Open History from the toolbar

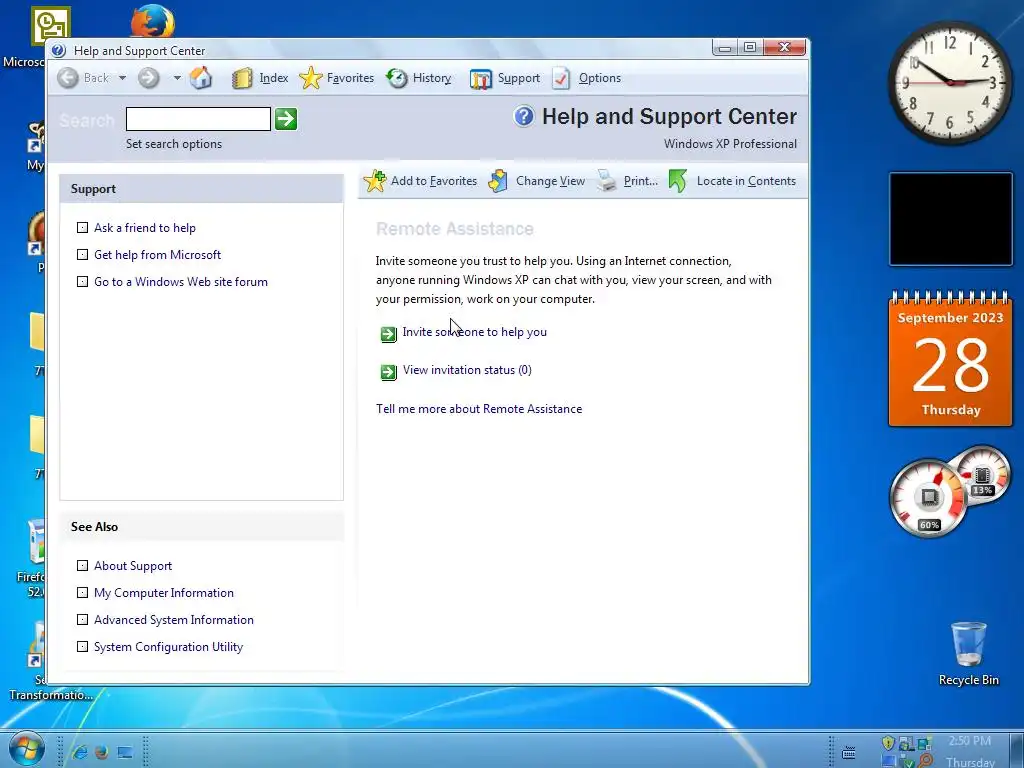(x=432, y=78)
